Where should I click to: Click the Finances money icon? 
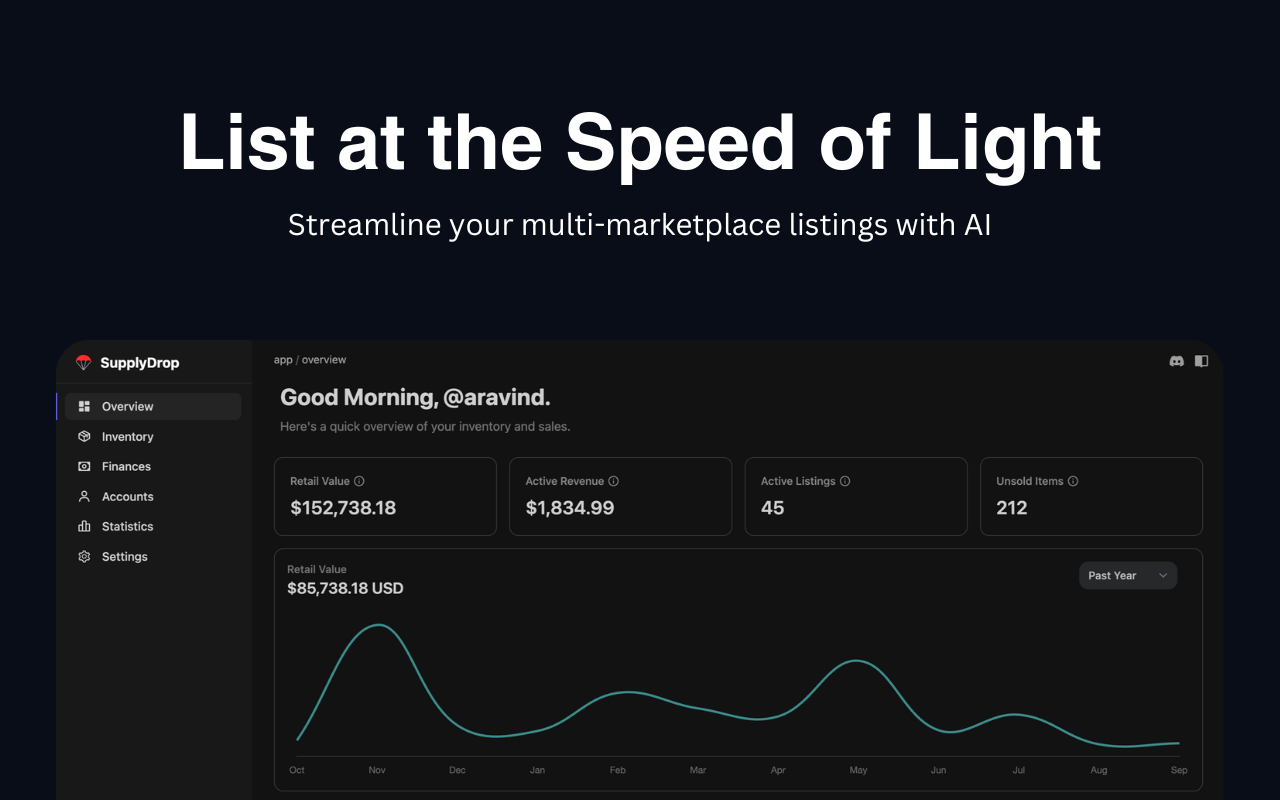pos(84,467)
